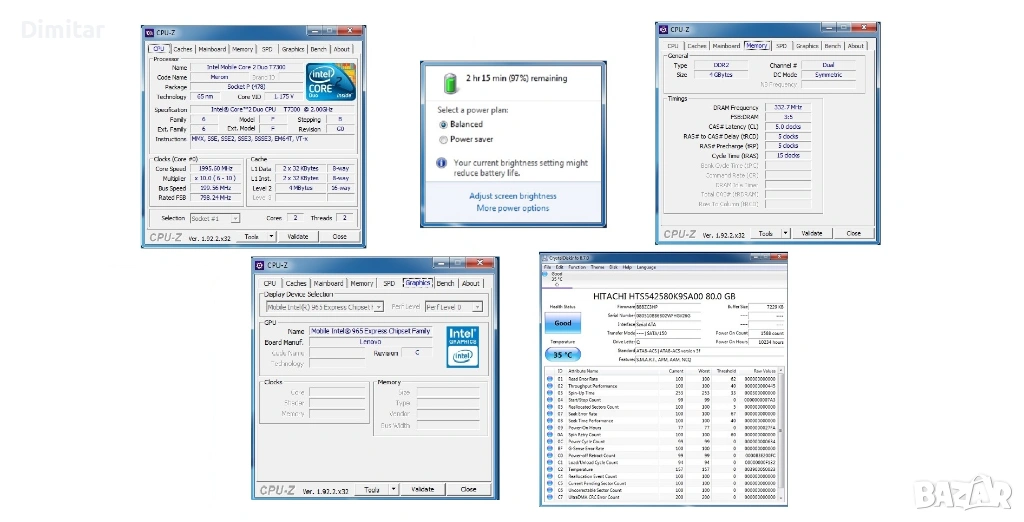Open More power options link
Screen dimensions: 1024x522
513,208
